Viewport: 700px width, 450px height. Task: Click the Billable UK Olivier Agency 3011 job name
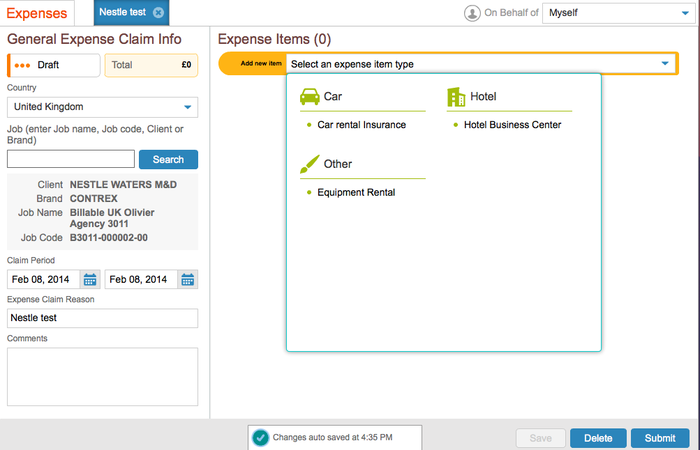pyautogui.click(x=112, y=218)
